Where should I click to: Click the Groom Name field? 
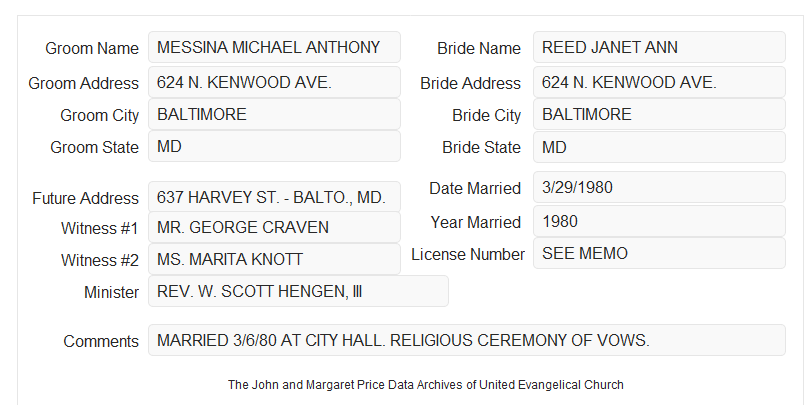274,47
